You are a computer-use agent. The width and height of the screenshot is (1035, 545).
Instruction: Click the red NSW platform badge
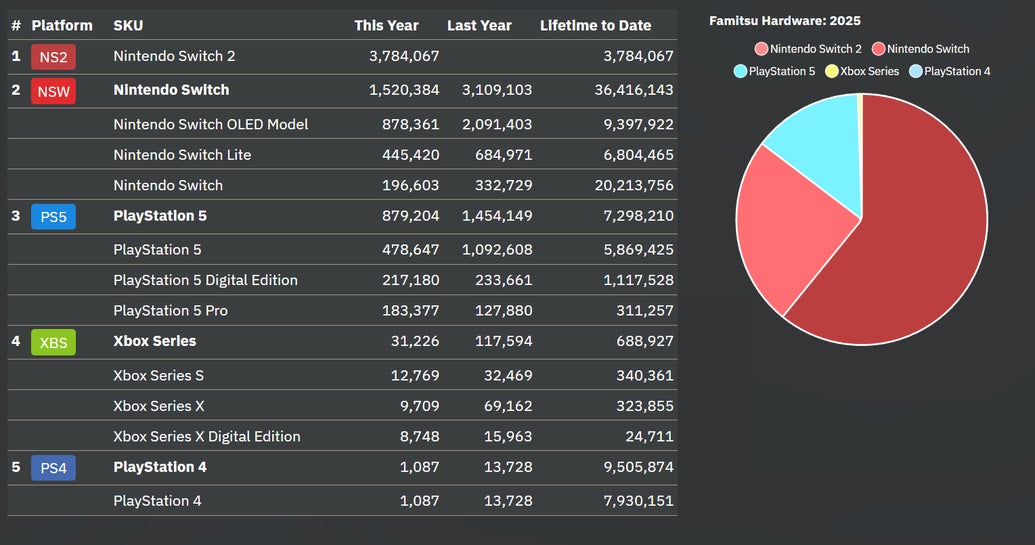[53, 91]
